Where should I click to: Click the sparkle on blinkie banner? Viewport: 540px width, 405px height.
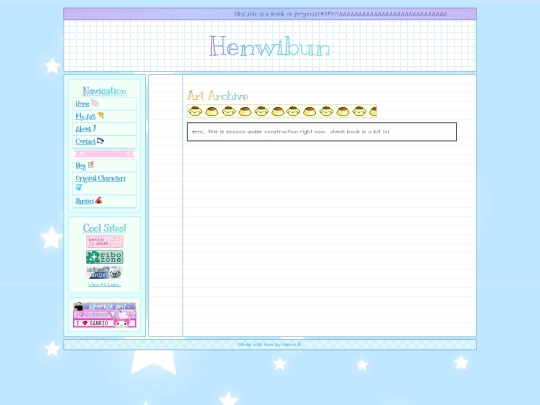(104, 306)
